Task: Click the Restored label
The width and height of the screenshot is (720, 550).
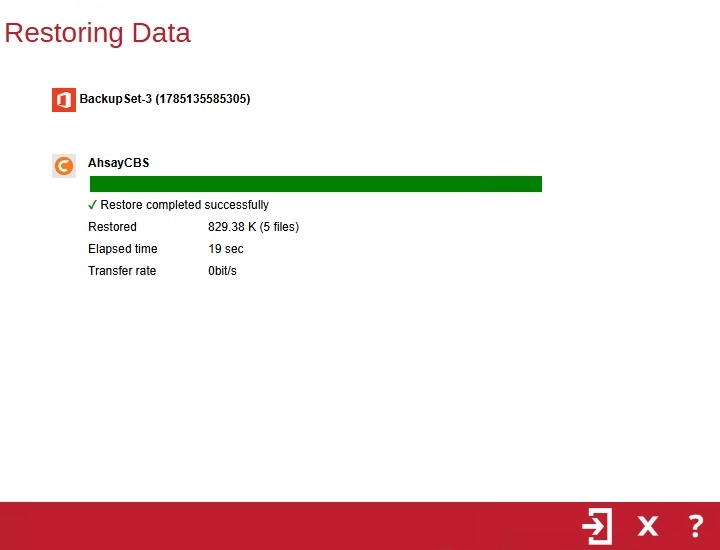Action: (x=112, y=227)
